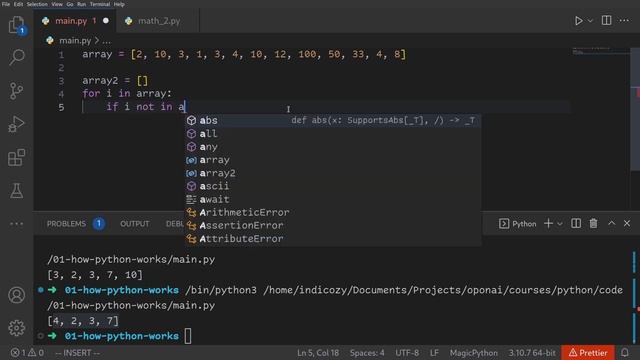
Task: Split the editor to the right
Action: [607, 20]
